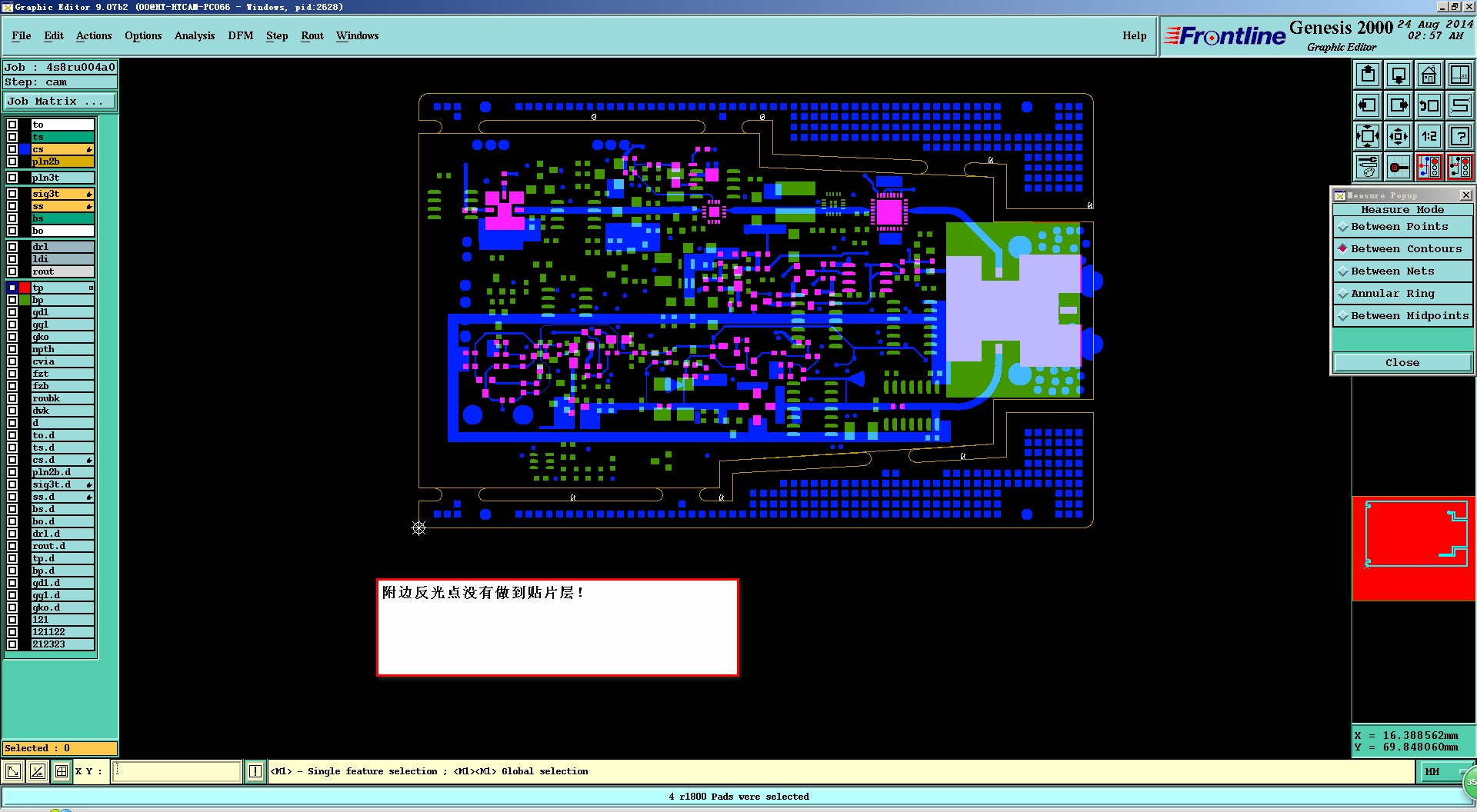Toggle checkbox for layer 'to'
Image resolution: width=1477 pixels, height=812 pixels.
[x=12, y=125]
